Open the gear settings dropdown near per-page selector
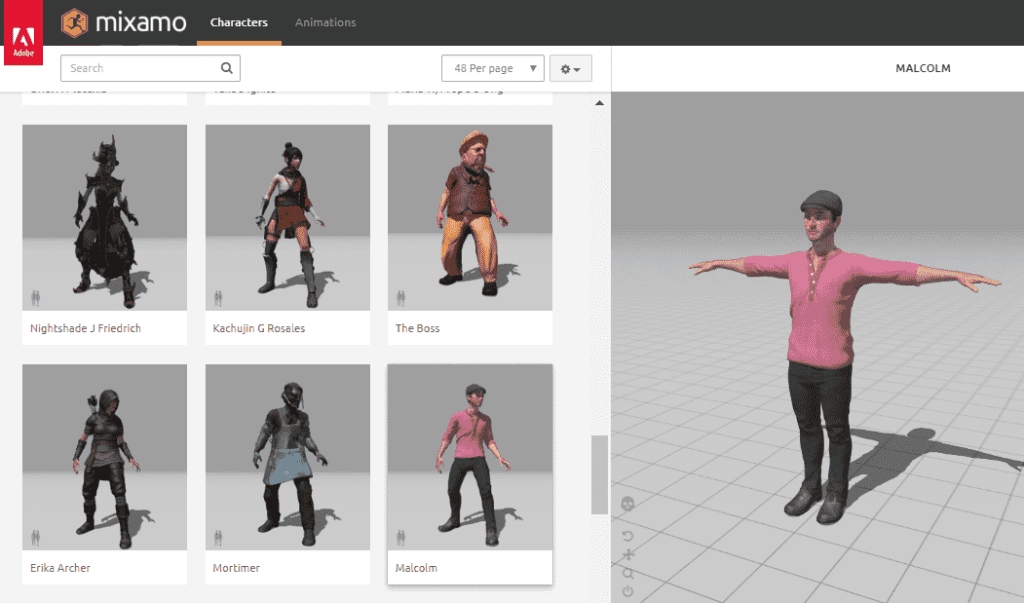Viewport: 1024px width, 603px height. pyautogui.click(x=570, y=67)
